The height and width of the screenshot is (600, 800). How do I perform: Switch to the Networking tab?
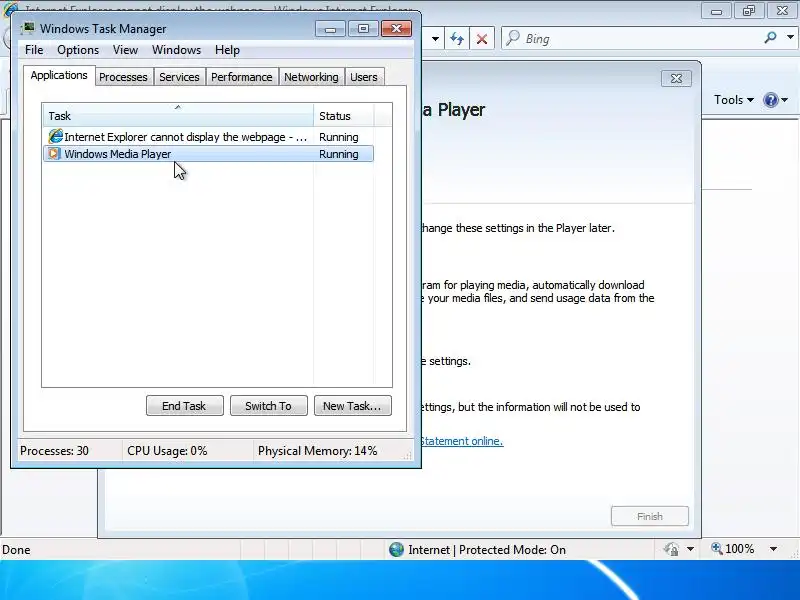[x=311, y=77]
